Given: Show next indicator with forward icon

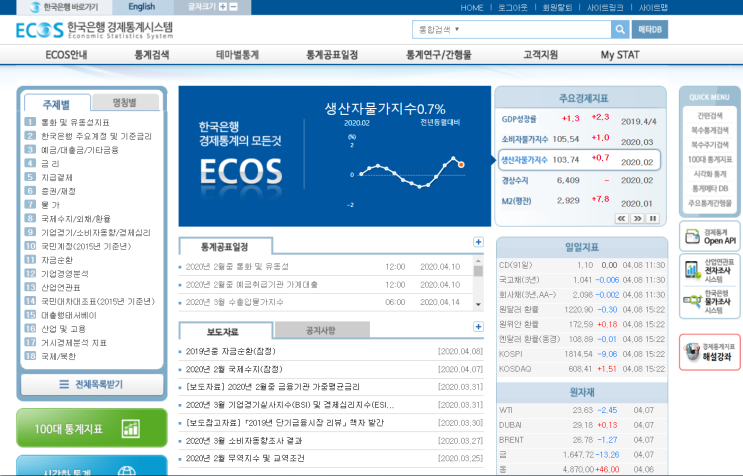Looking at the screenshot, I should point(637,218).
